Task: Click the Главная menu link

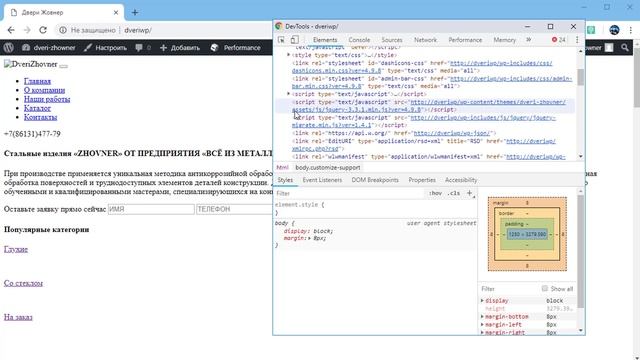Action: pos(37,81)
